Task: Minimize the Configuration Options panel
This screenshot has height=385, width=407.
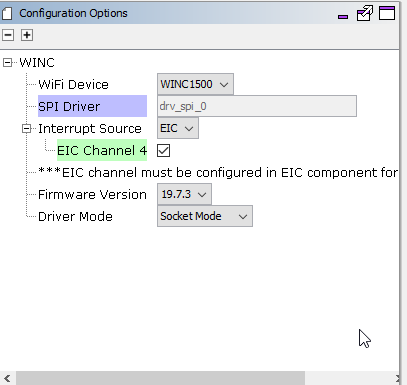Action: [343, 16]
